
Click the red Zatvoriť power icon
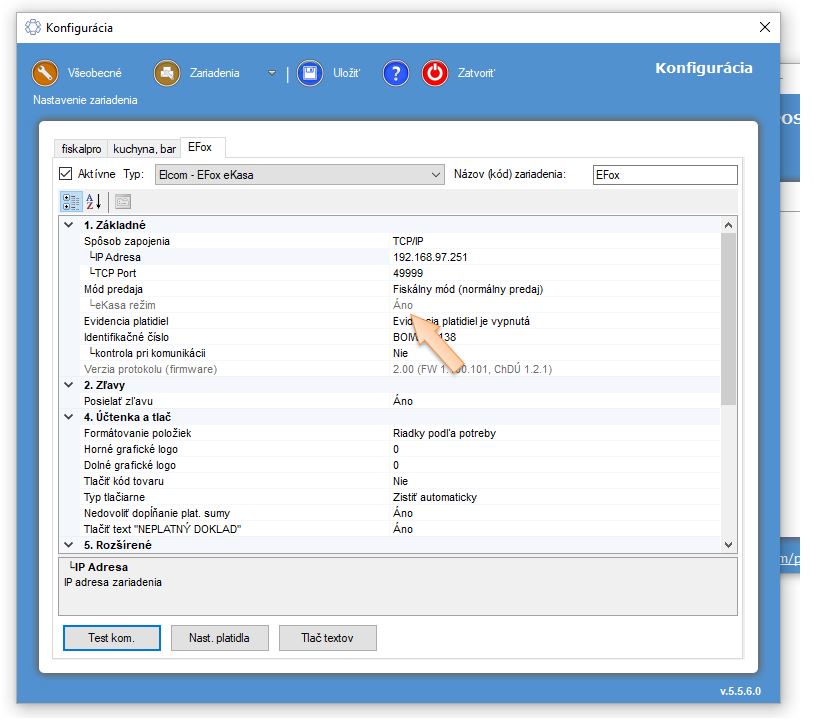tap(435, 73)
